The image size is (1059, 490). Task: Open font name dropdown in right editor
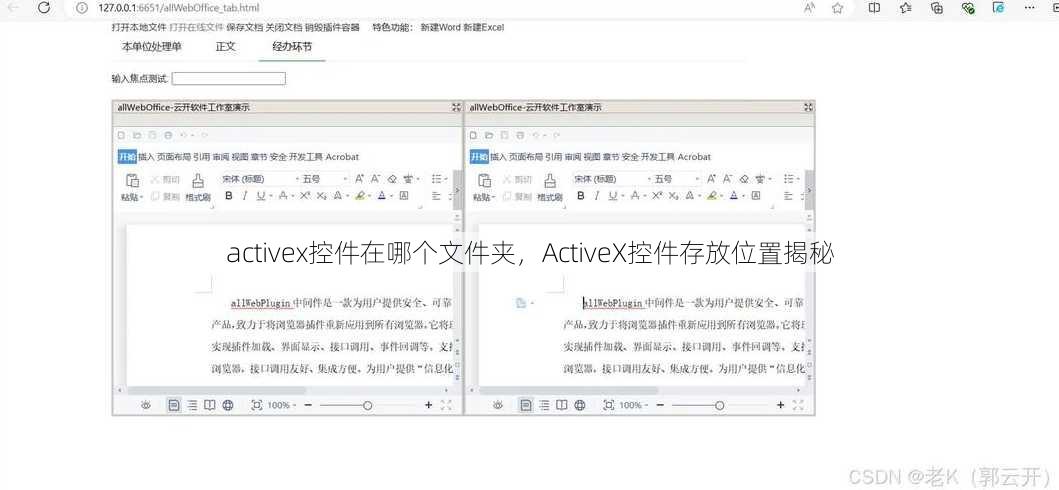[x=648, y=180]
